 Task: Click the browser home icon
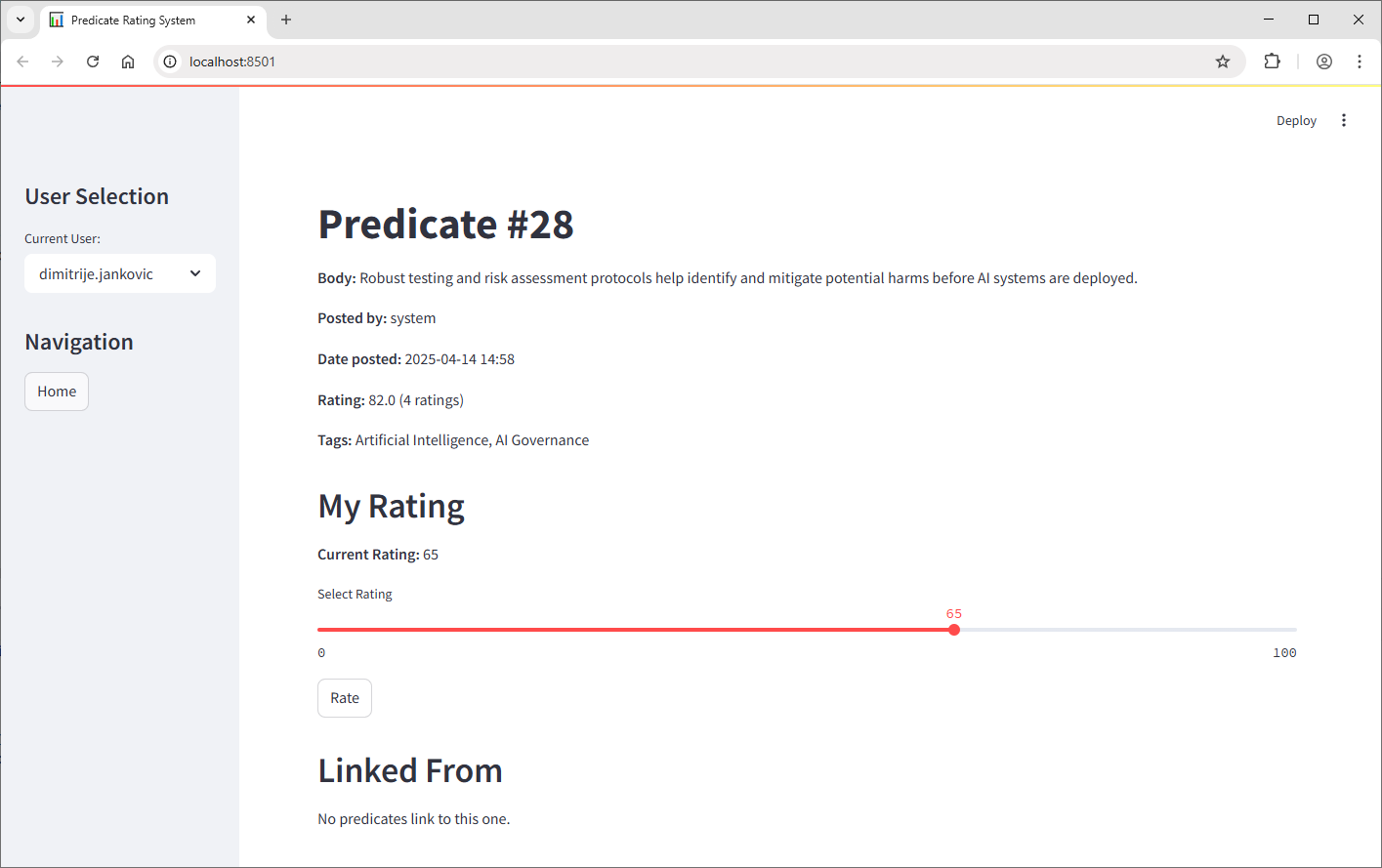128,62
